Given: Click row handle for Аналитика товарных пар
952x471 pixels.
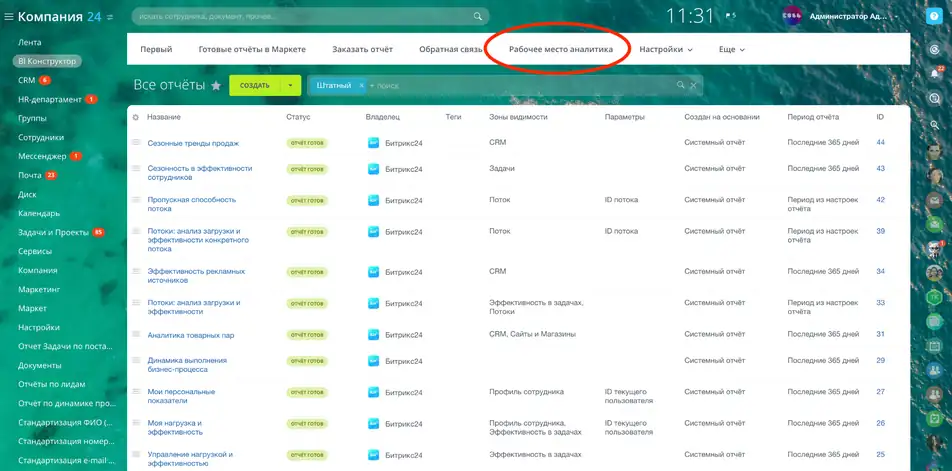Looking at the screenshot, I should [137, 334].
